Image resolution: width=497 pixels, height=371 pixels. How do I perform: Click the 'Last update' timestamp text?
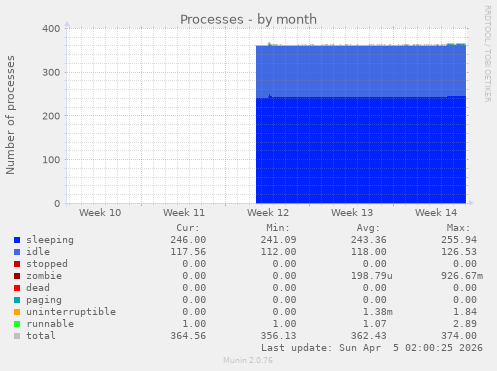[x=372, y=348]
